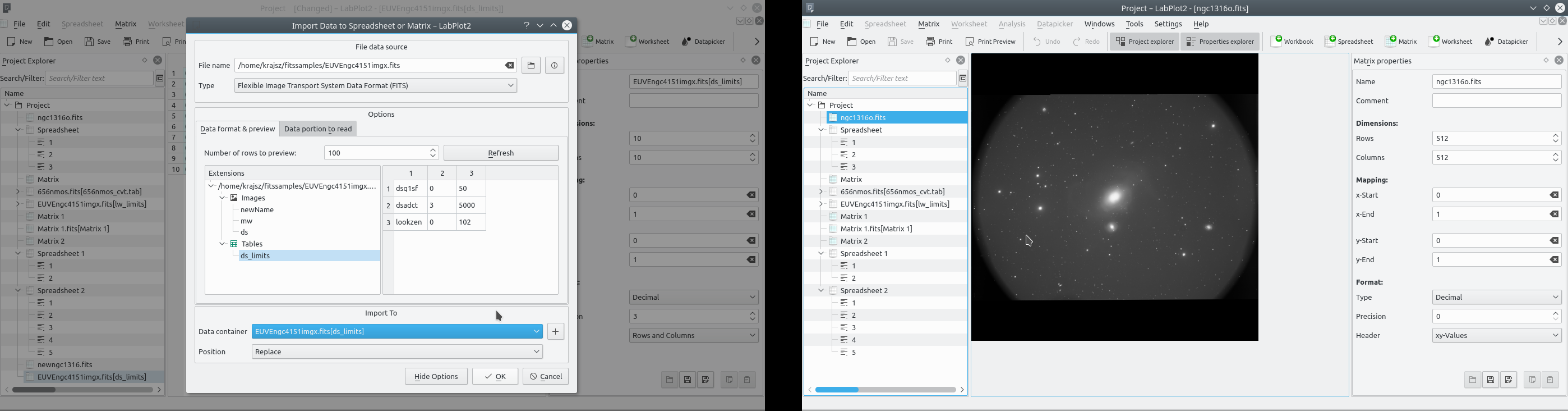Click Hide Options to collapse import options
1568x411 pixels.
point(436,377)
